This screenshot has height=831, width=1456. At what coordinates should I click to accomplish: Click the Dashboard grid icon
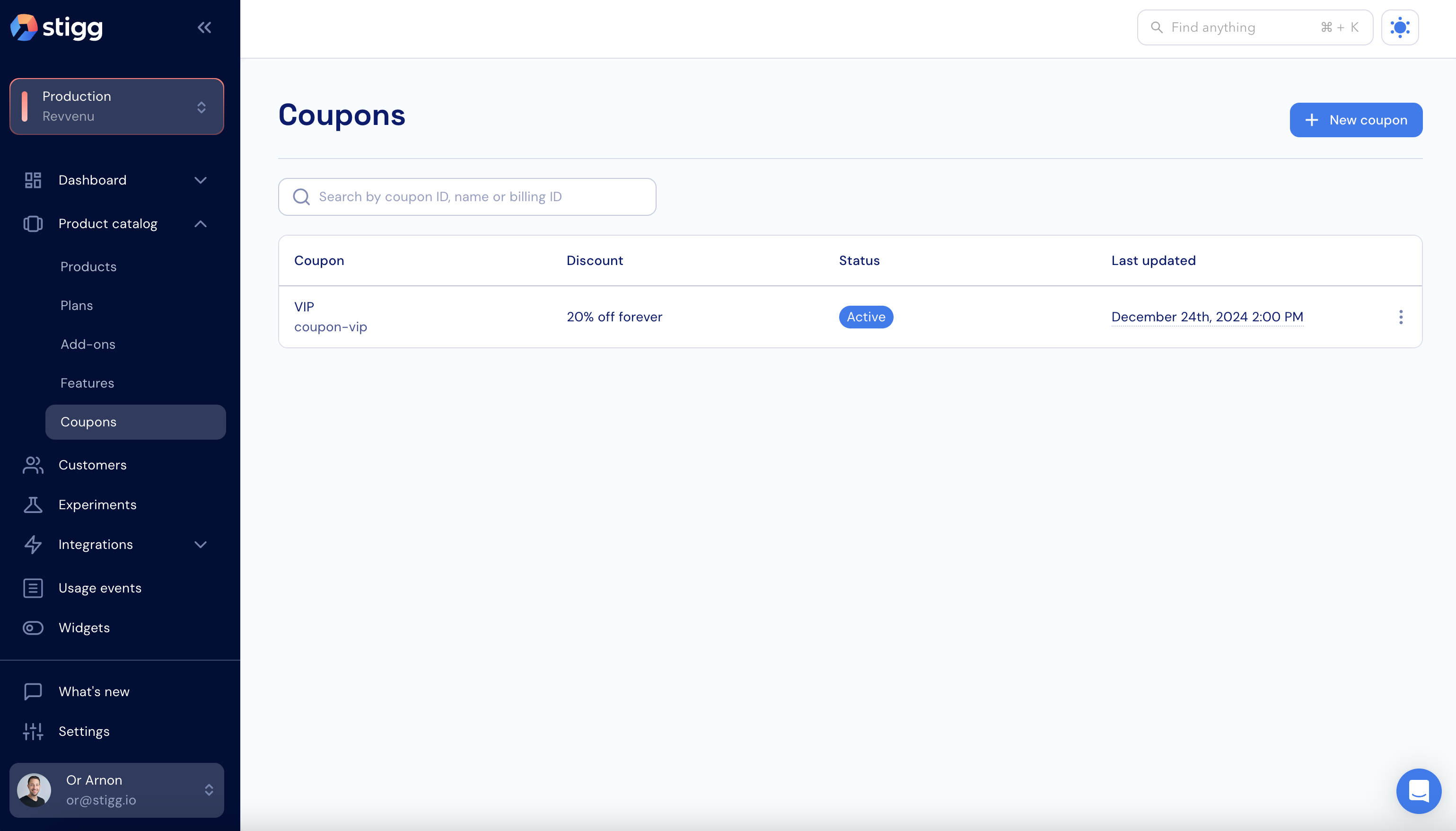(x=33, y=180)
